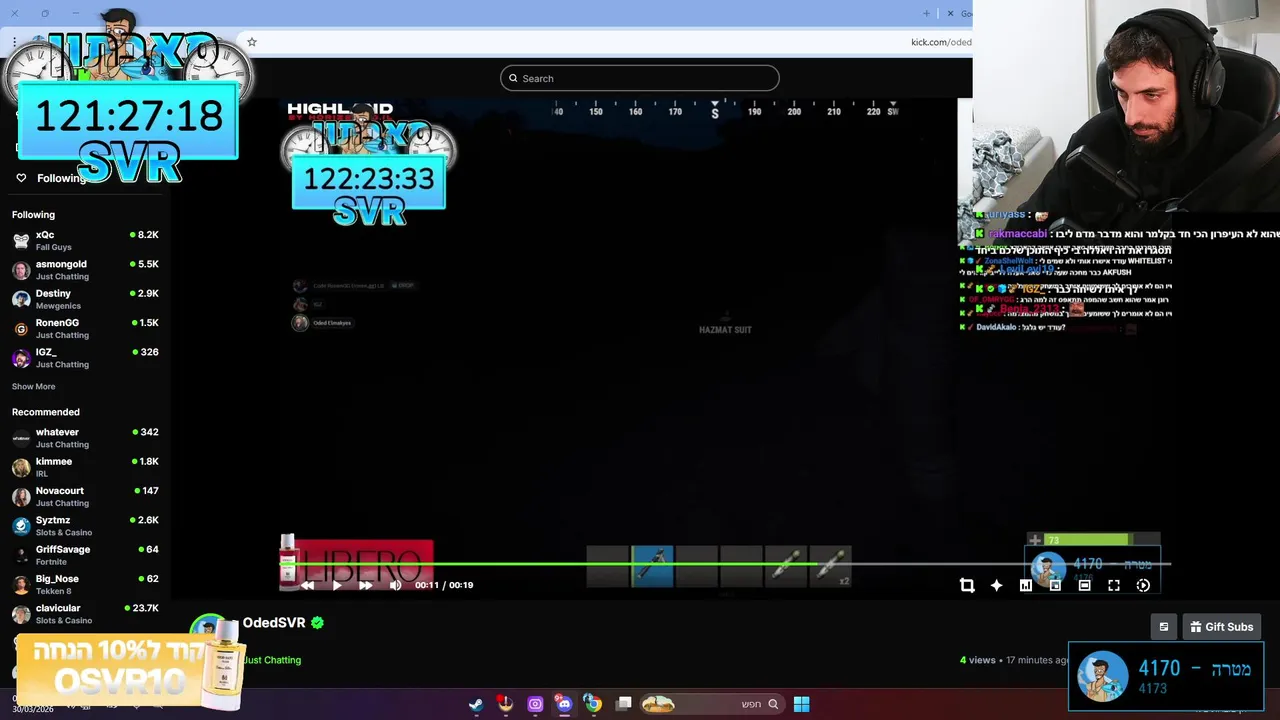Bookmark page with the star icon

(252, 42)
